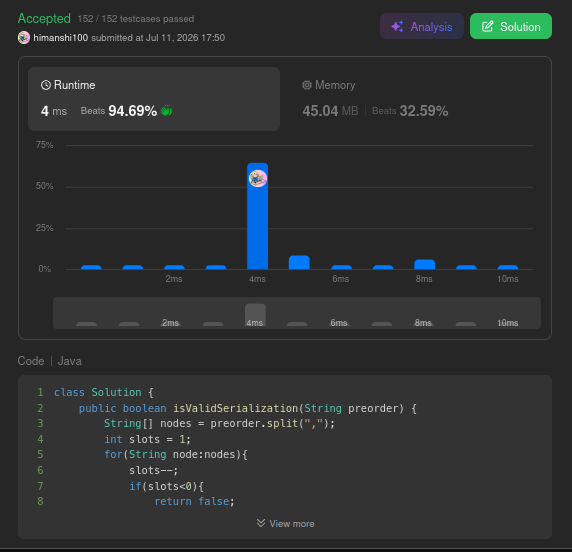The width and height of the screenshot is (572, 552).
Task: Click code line 'return false;'
Action: pyautogui.click(x=194, y=501)
